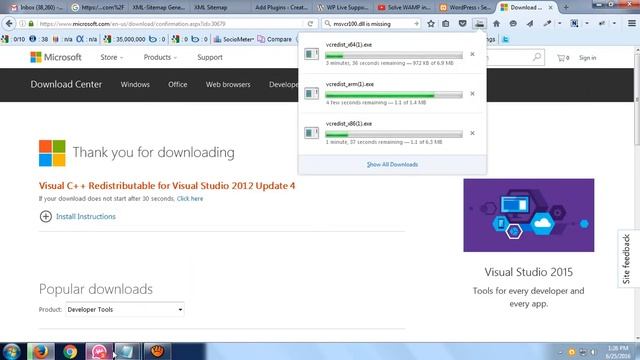The image size is (640, 360).
Task: Click the paper plane send icon
Action: click(x=530, y=24)
